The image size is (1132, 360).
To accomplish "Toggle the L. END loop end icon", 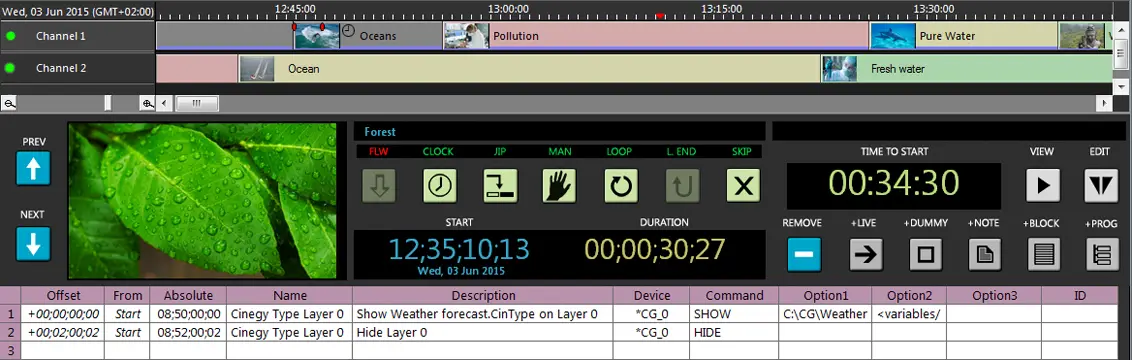I will click(682, 186).
